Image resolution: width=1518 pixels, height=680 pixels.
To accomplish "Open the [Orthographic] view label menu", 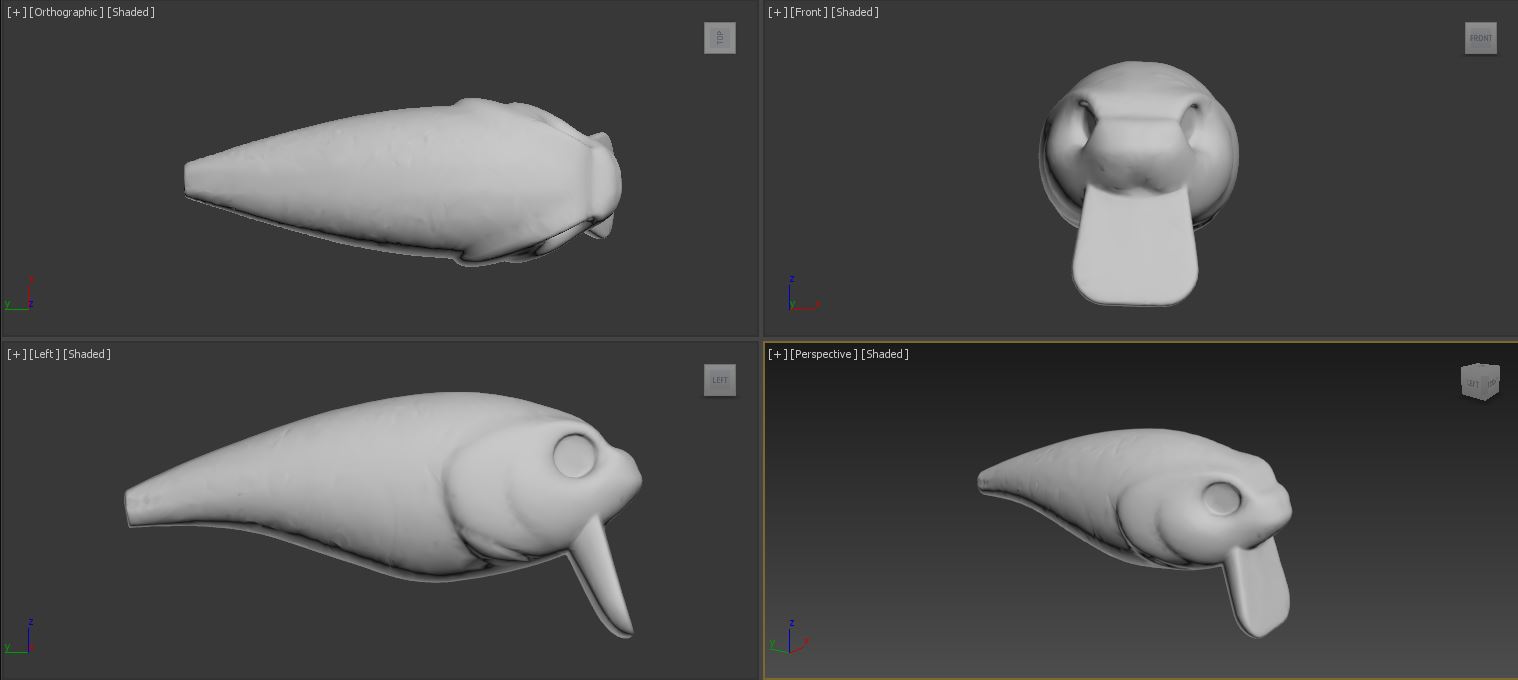I will coord(66,12).
